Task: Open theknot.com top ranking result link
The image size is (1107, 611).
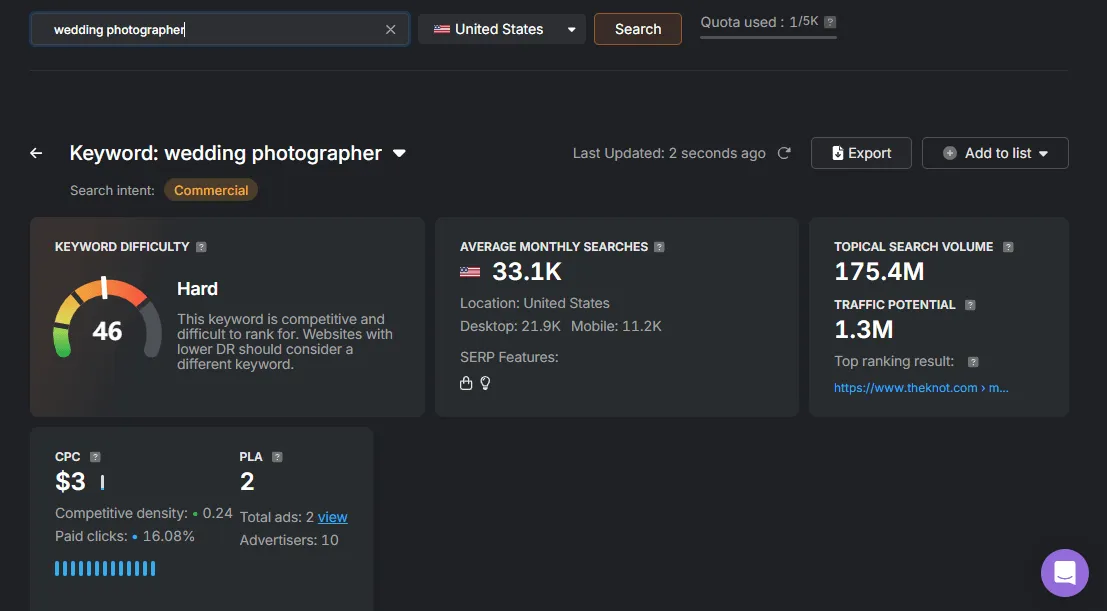Action: 921,388
